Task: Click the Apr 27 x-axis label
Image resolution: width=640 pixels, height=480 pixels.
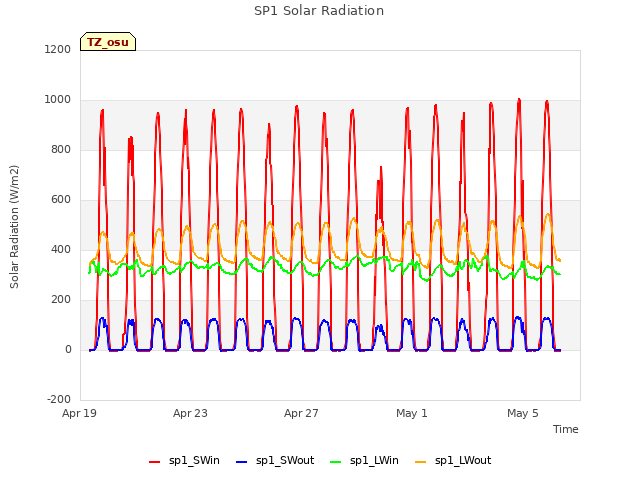Action: 301,413
